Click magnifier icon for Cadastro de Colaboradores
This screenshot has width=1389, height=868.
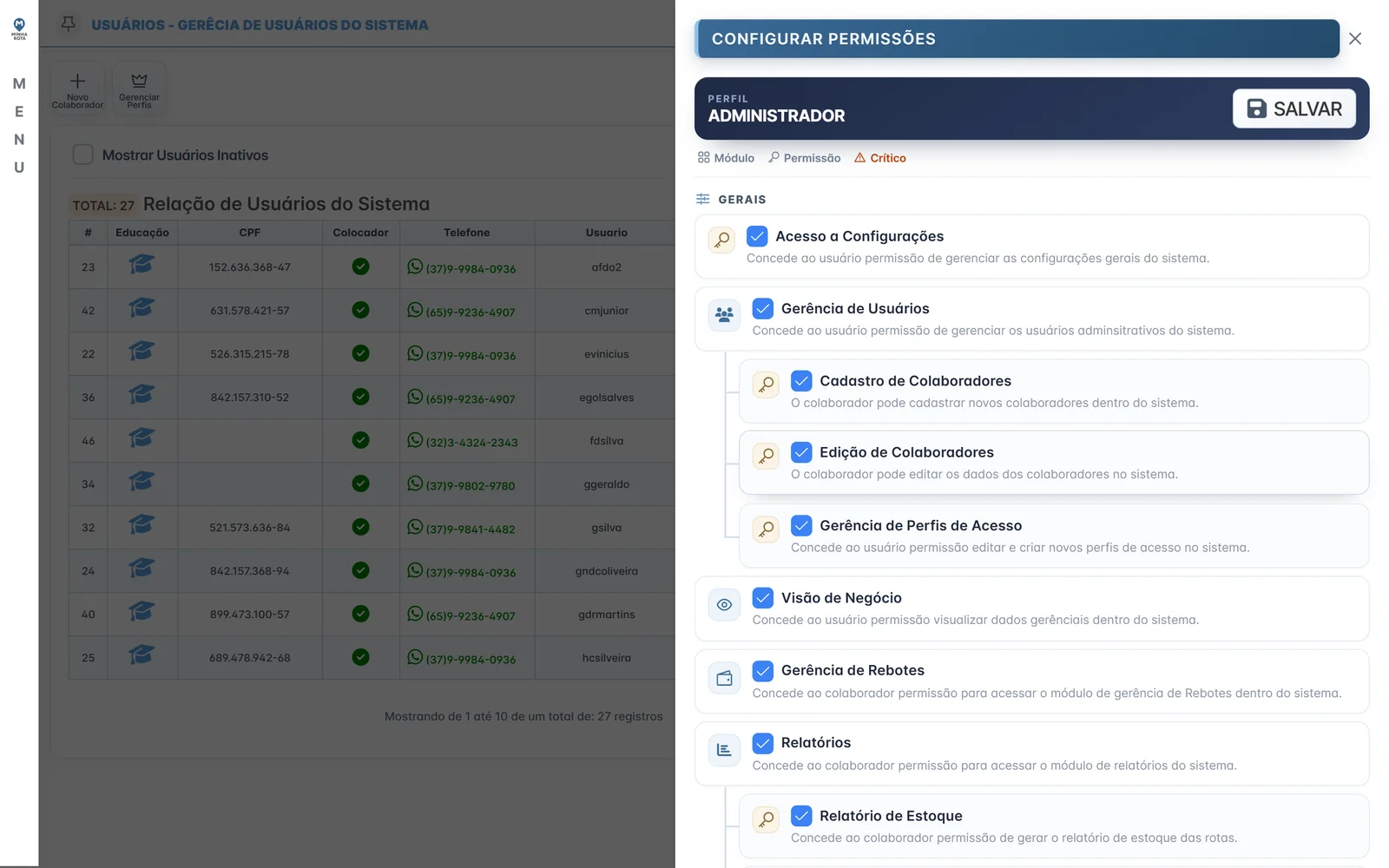coord(766,385)
